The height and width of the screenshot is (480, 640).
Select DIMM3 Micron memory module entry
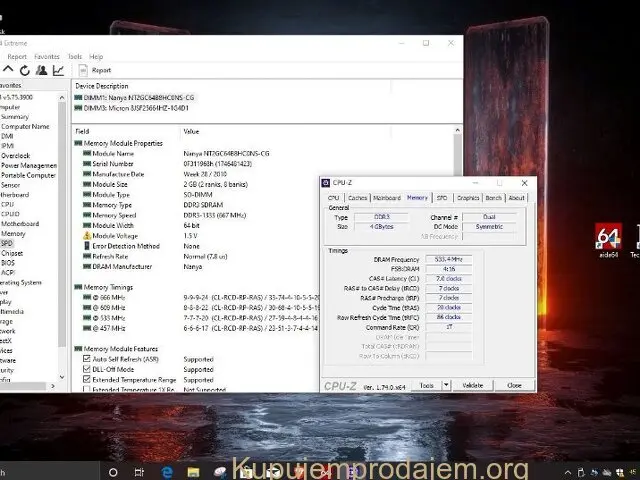coord(125,107)
